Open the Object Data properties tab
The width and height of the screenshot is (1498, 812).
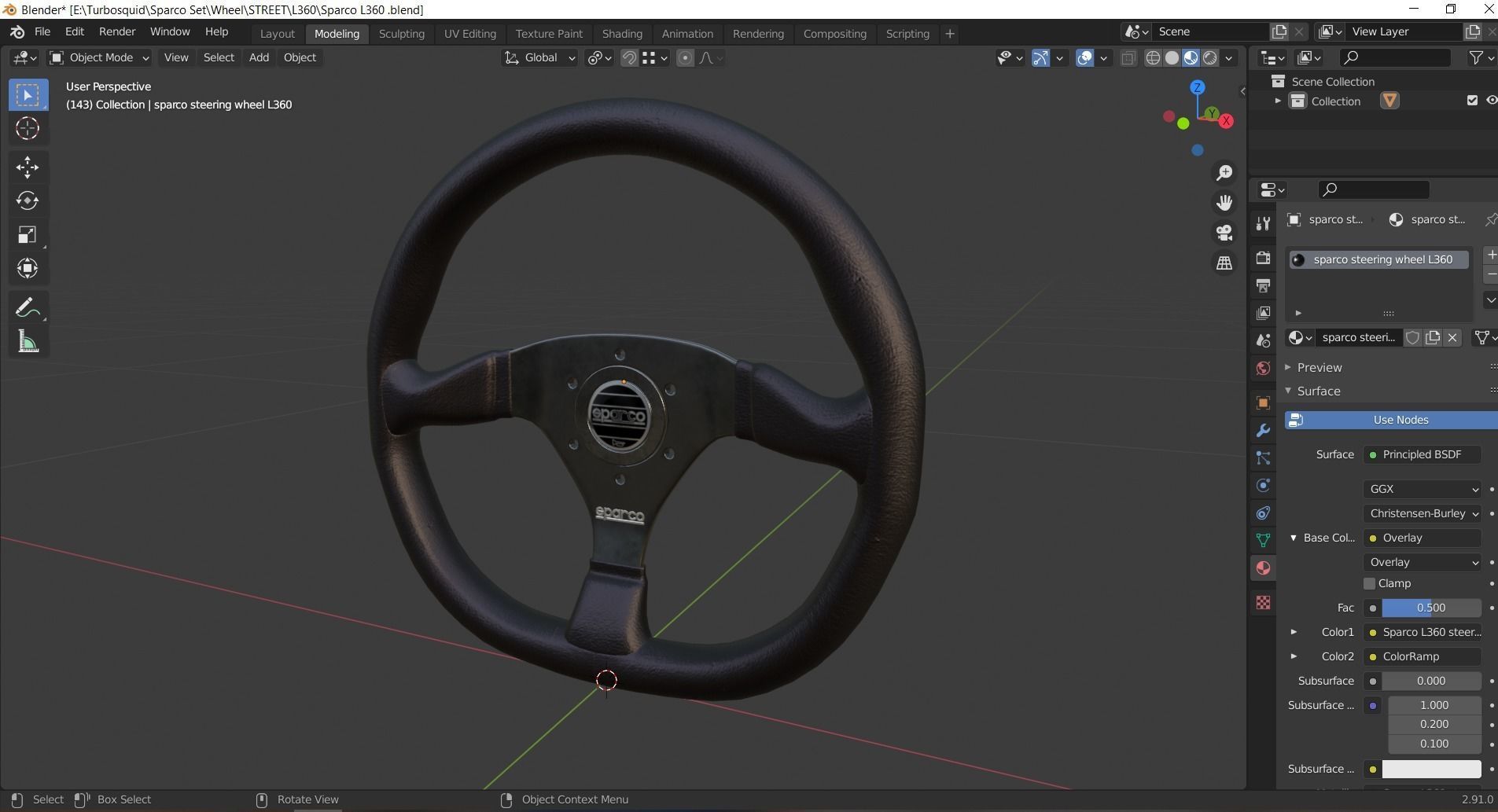tap(1263, 540)
